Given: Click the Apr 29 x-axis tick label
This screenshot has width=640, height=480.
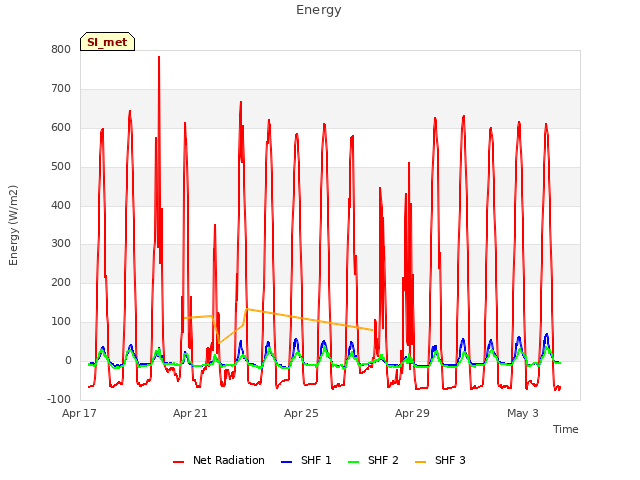Looking at the screenshot, I should click(412, 413).
